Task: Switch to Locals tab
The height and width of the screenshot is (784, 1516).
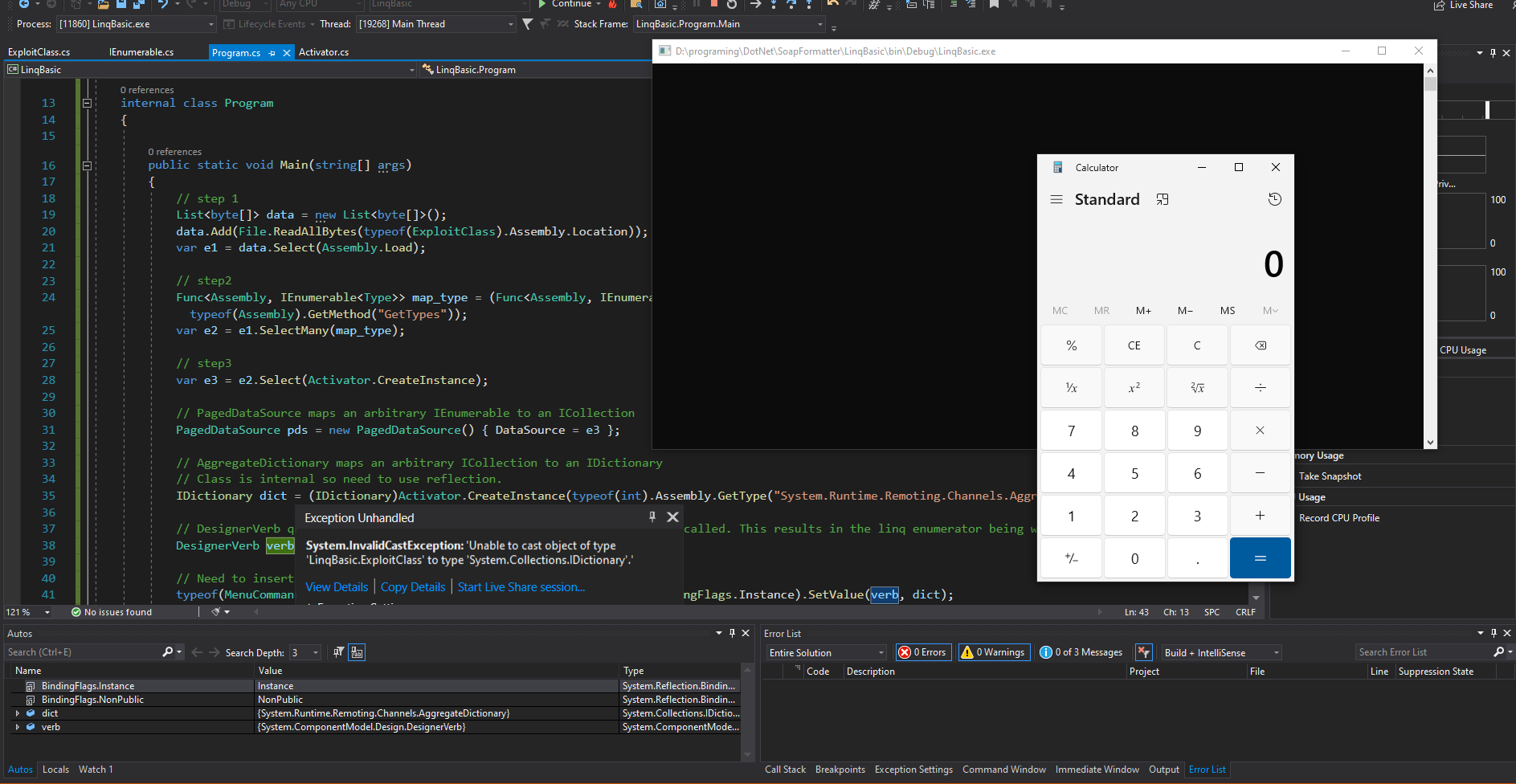Action: click(x=55, y=770)
